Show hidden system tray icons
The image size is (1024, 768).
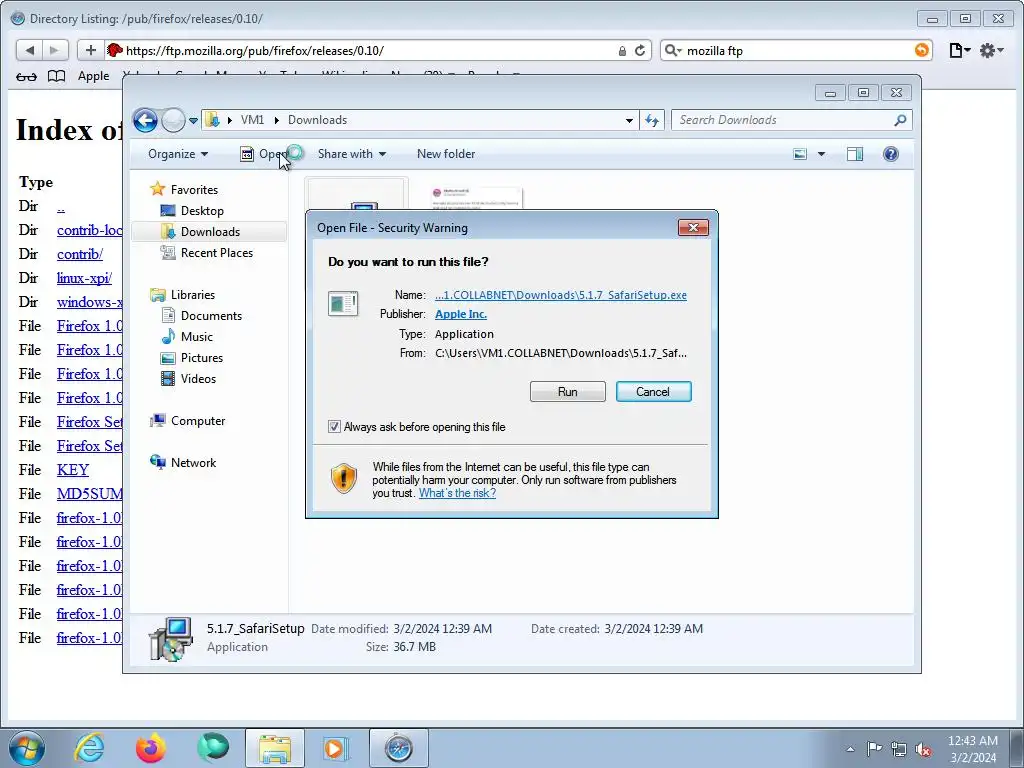click(850, 749)
